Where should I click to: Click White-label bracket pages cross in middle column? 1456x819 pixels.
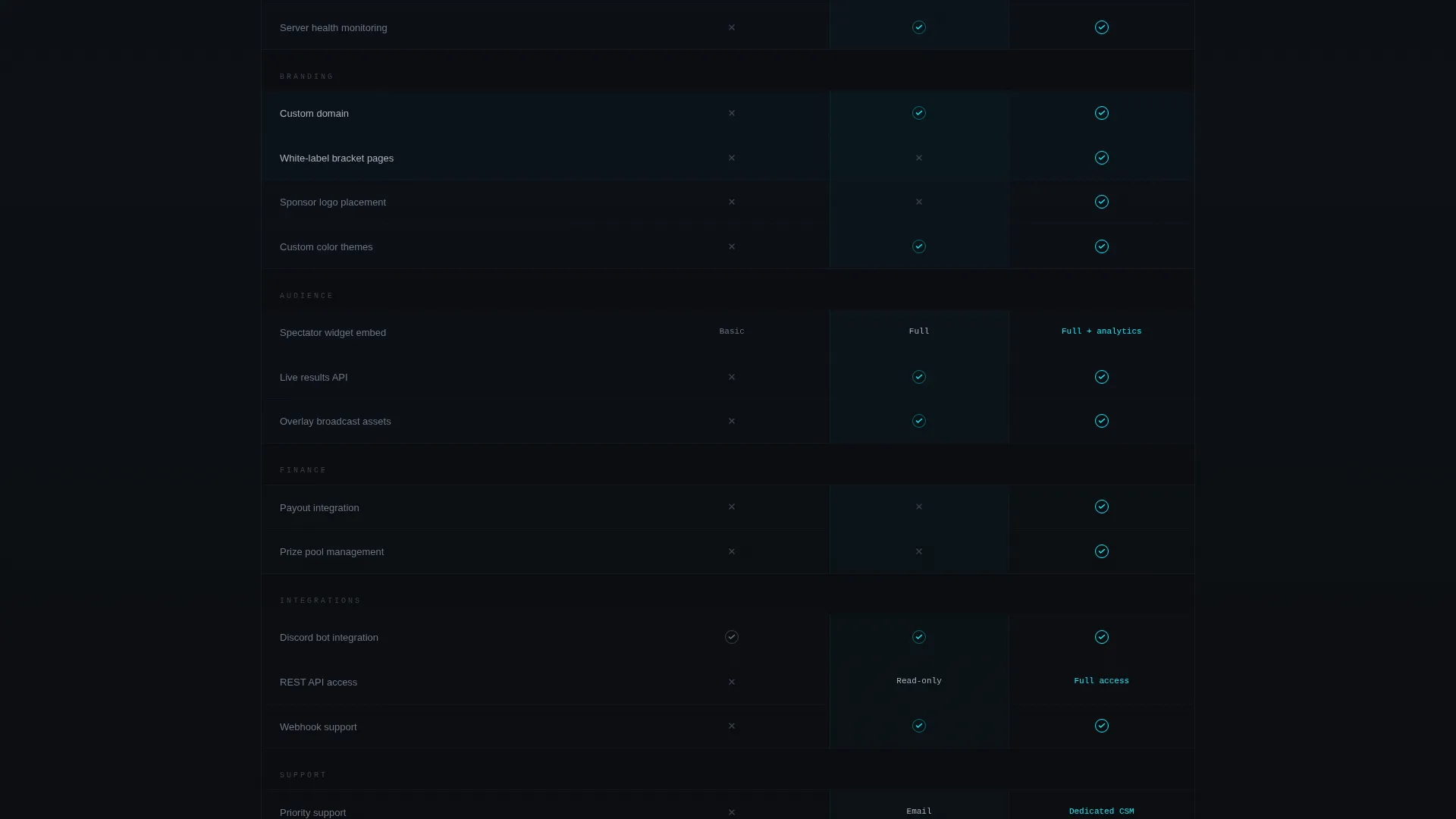(919, 158)
